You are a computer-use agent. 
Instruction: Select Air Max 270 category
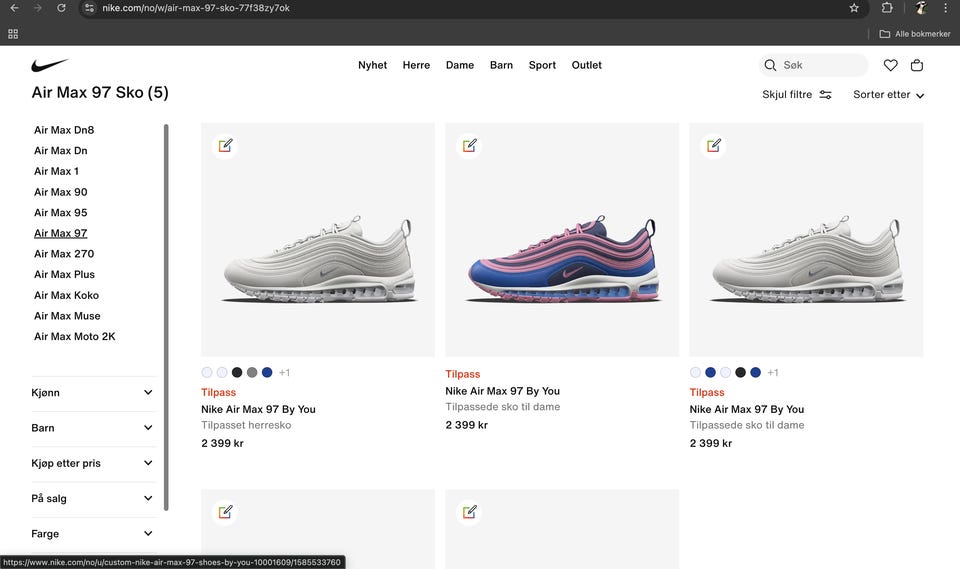pyautogui.click(x=64, y=254)
